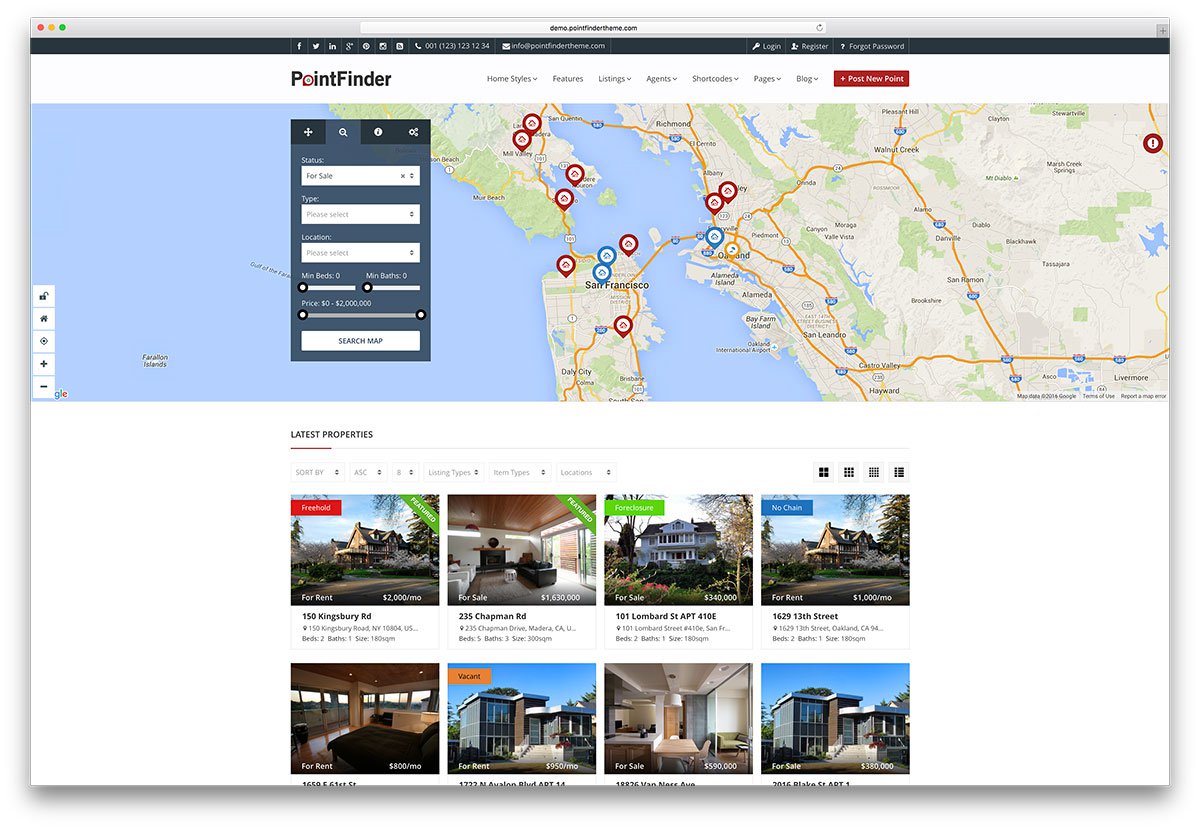
Task: Open the Shortcodes menu
Action: (x=715, y=79)
